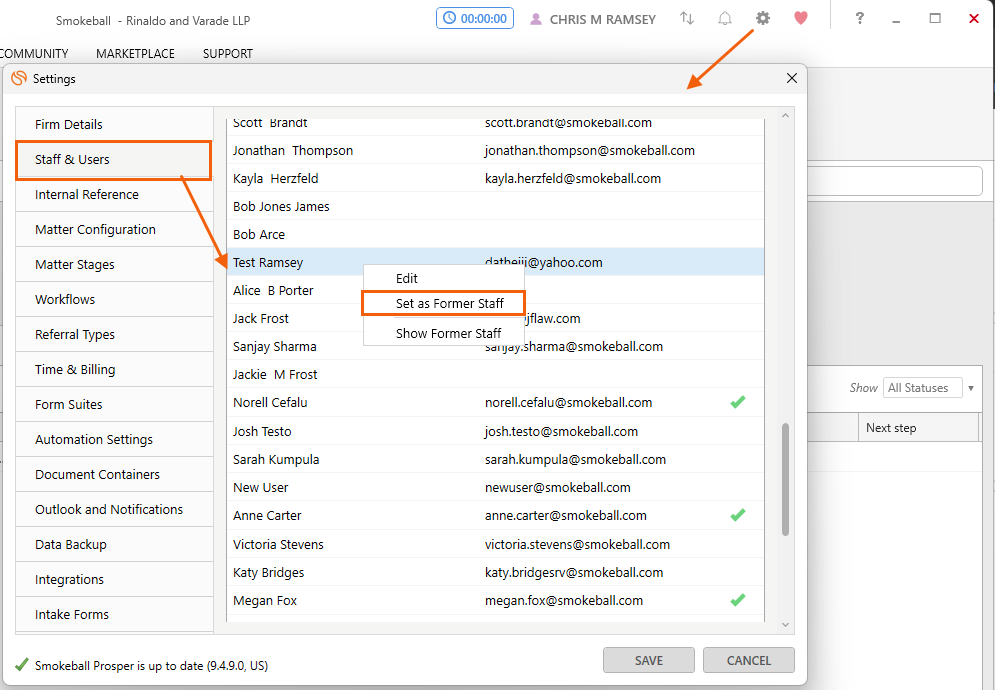Viewport: 995px width, 690px height.
Task: Click the sync arrows icon
Action: click(687, 18)
